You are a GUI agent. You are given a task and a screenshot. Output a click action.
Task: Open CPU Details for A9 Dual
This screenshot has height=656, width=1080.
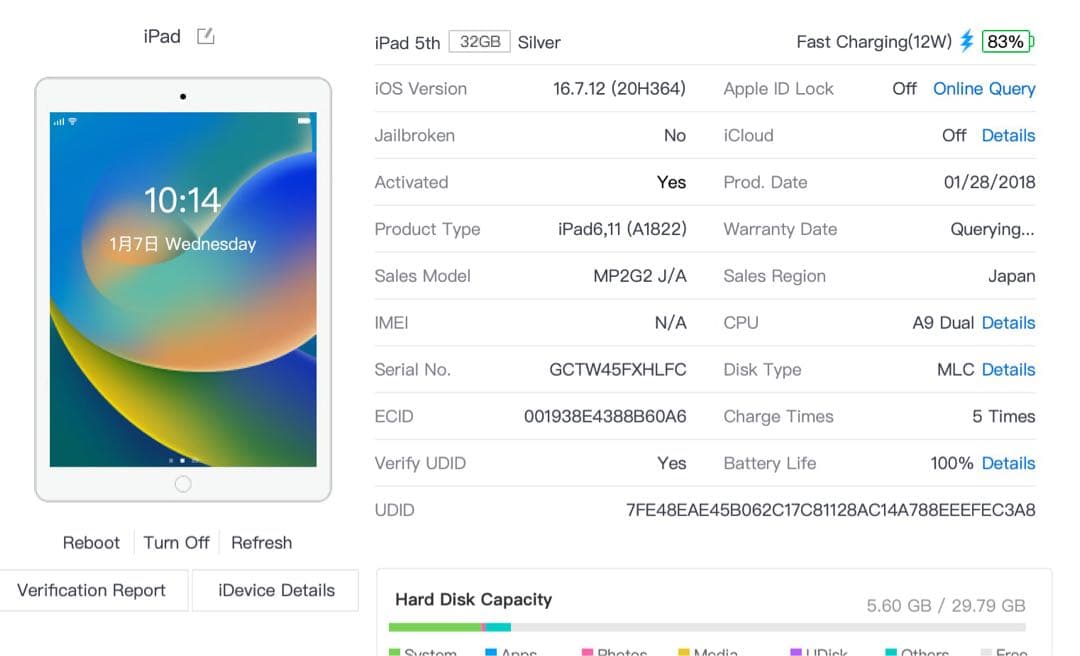(1008, 322)
